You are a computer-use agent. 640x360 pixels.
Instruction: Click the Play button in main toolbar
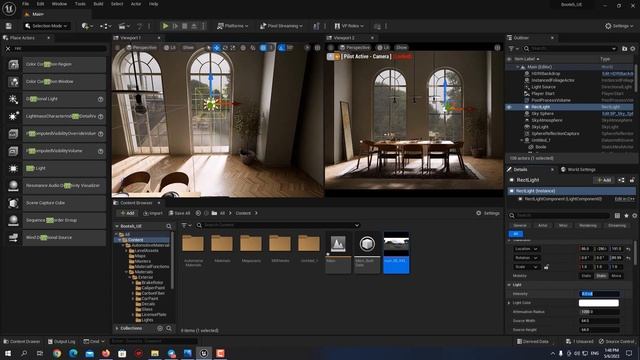[165, 26]
